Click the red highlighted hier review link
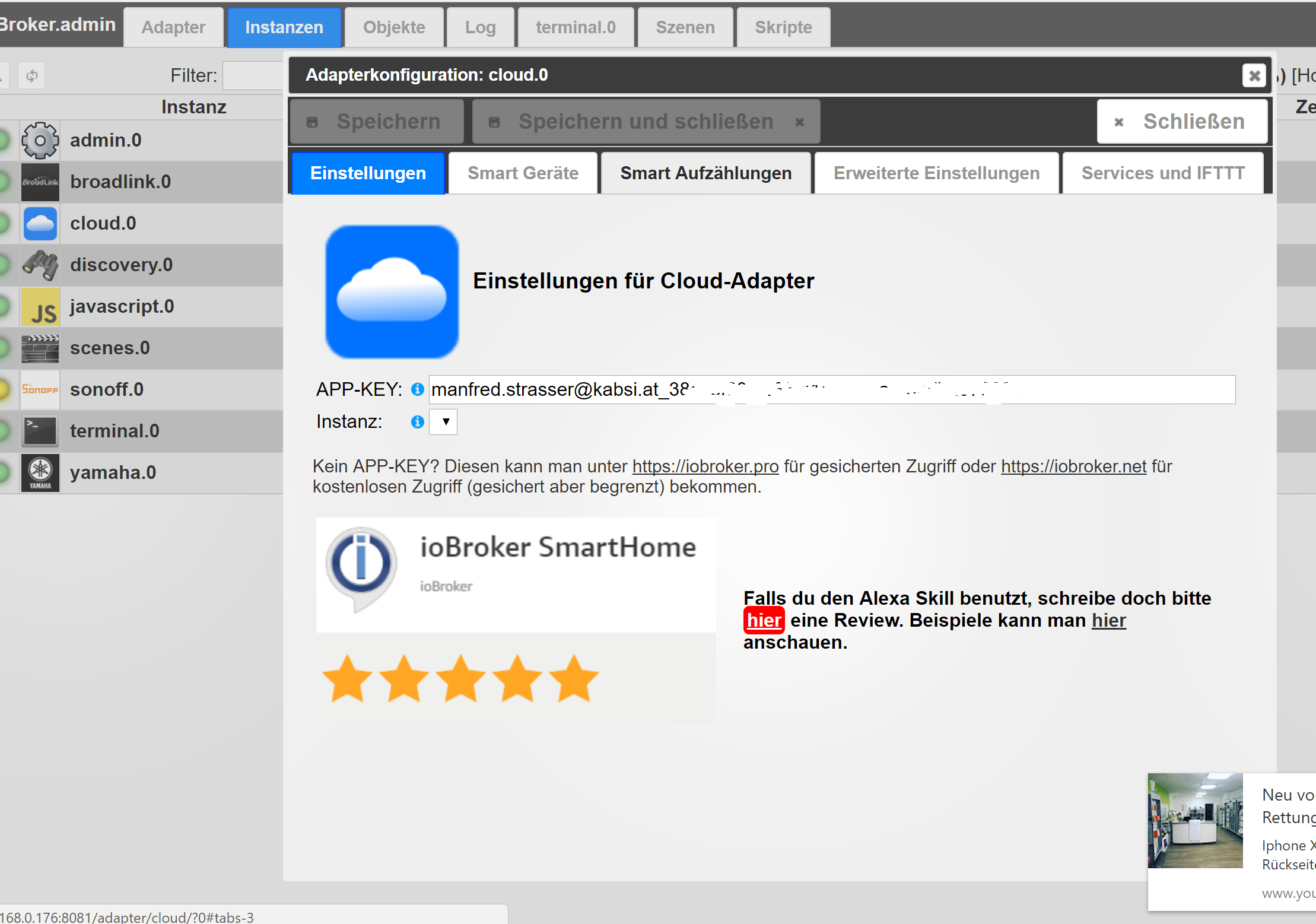 tap(764, 620)
